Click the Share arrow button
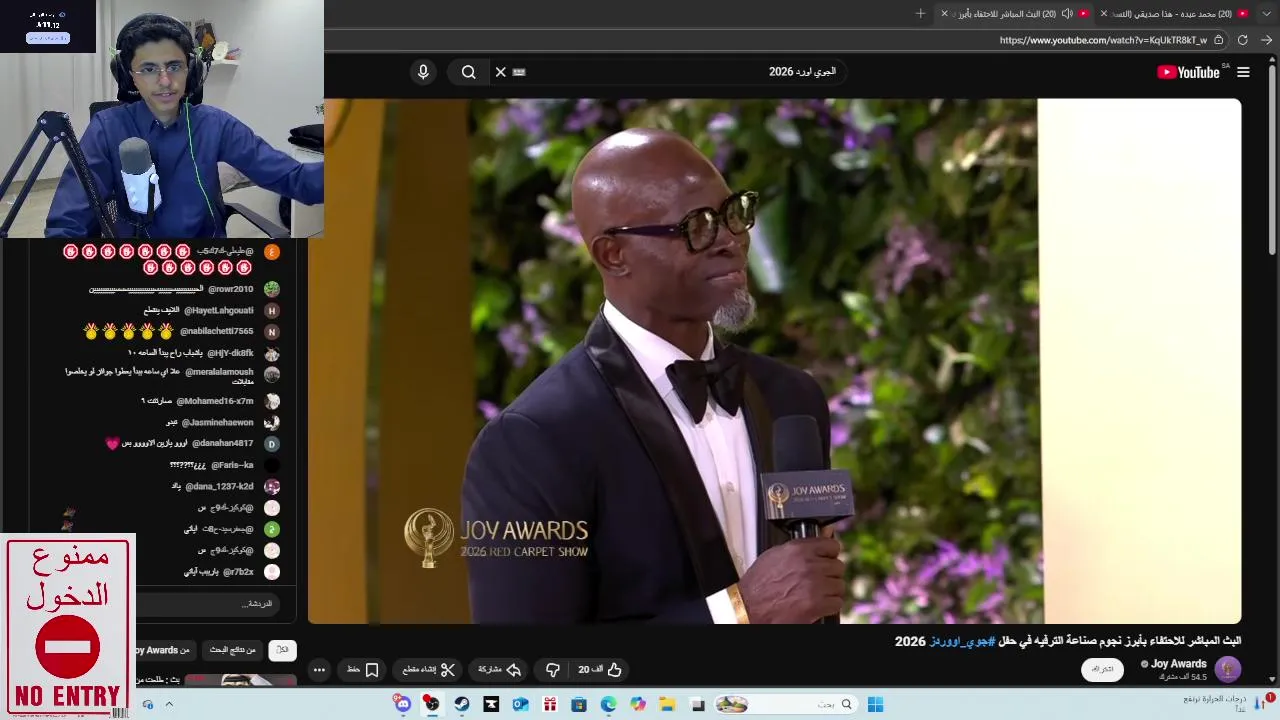The image size is (1280, 720). click(500, 670)
